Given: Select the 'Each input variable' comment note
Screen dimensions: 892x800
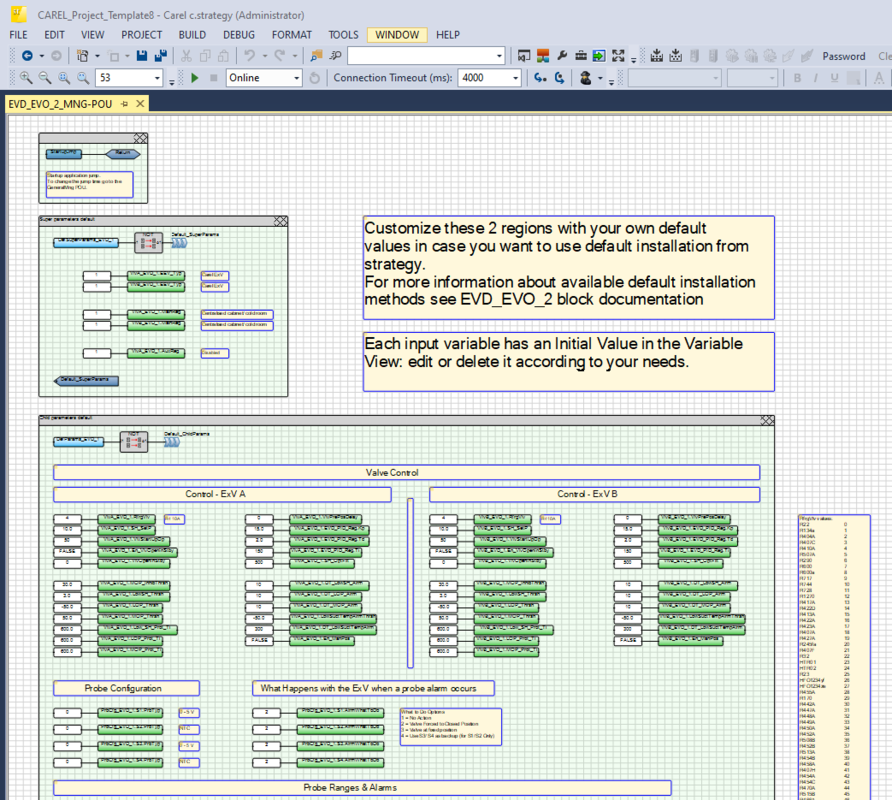Looking at the screenshot, I should [x=569, y=362].
